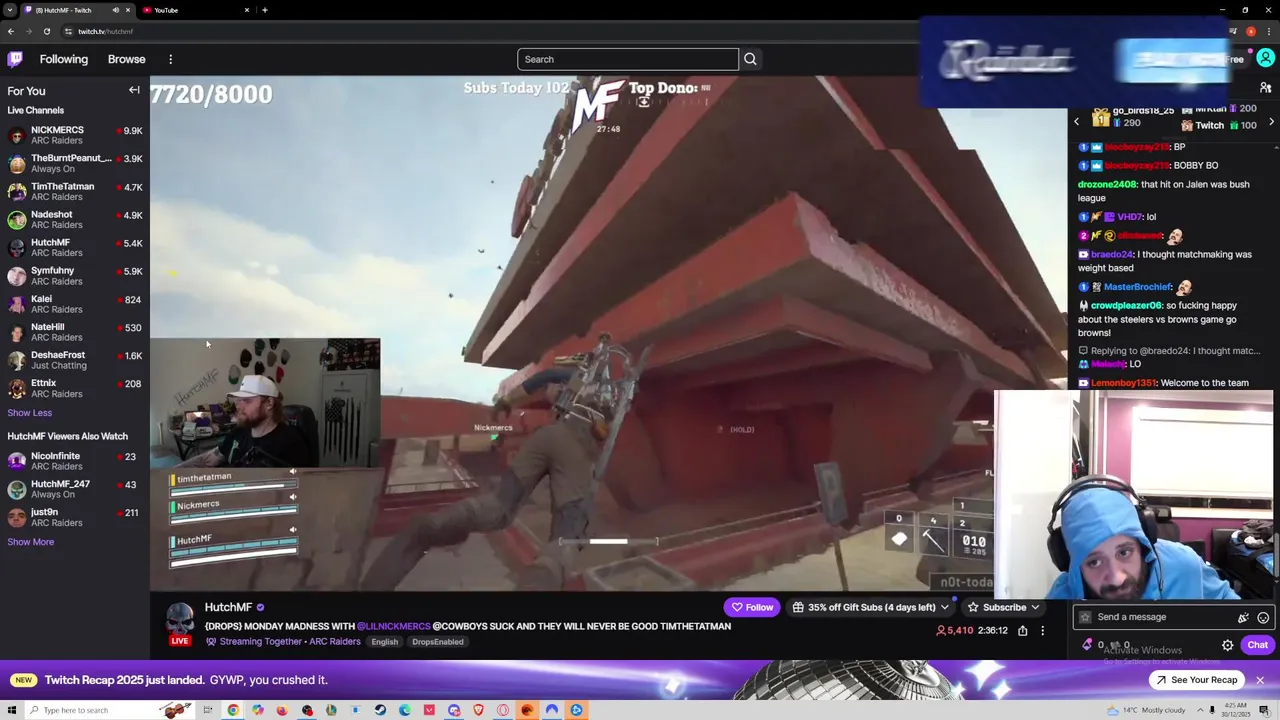Open the user profile avatar menu
1280x720 pixels.
tap(1265, 59)
